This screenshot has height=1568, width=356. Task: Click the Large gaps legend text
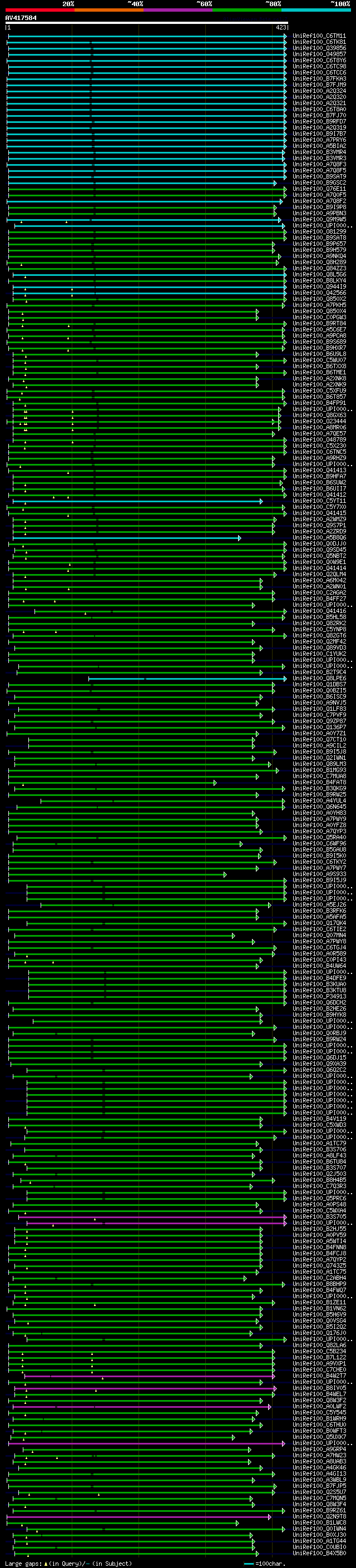68,1563
